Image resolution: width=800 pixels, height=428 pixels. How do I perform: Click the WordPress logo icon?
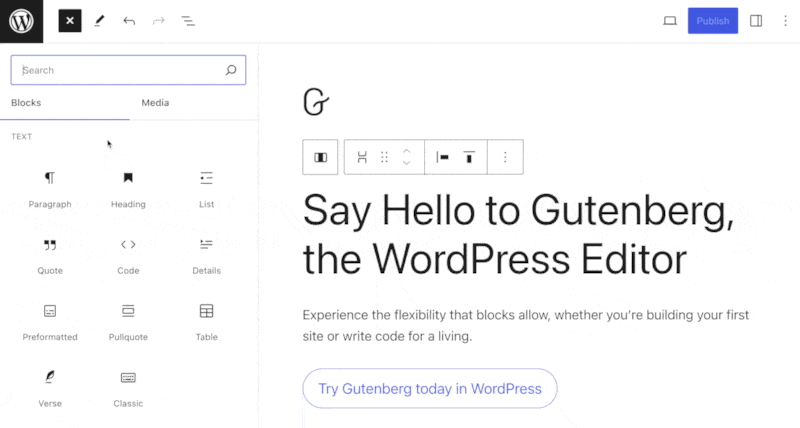click(21, 21)
